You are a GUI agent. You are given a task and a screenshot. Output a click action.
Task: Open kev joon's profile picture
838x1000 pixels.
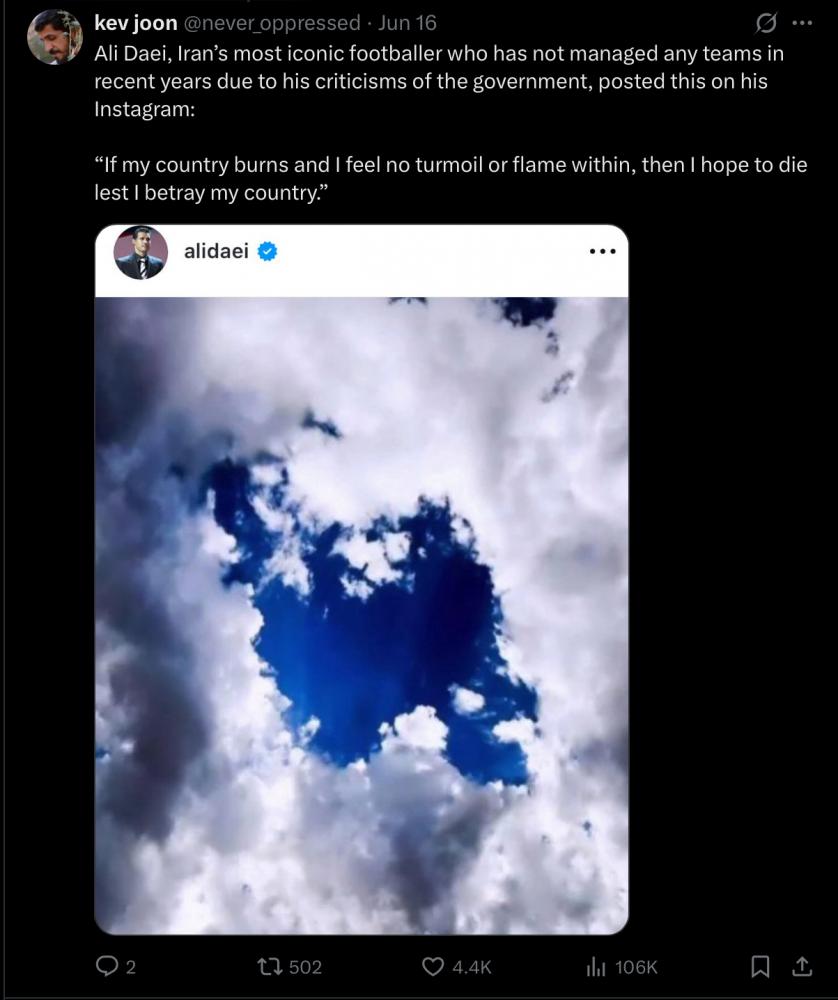tap(54, 37)
